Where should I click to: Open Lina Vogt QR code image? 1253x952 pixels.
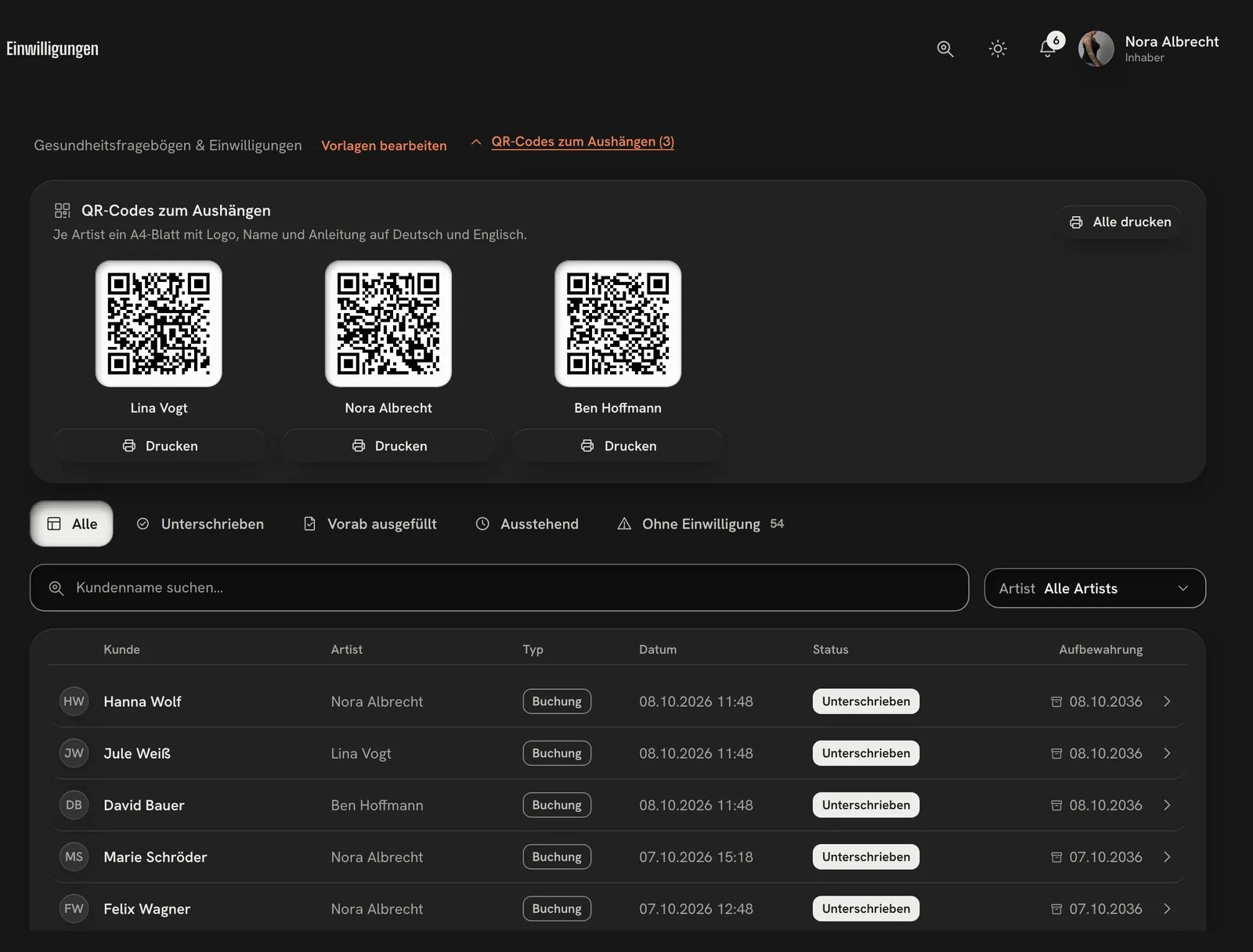click(x=159, y=324)
